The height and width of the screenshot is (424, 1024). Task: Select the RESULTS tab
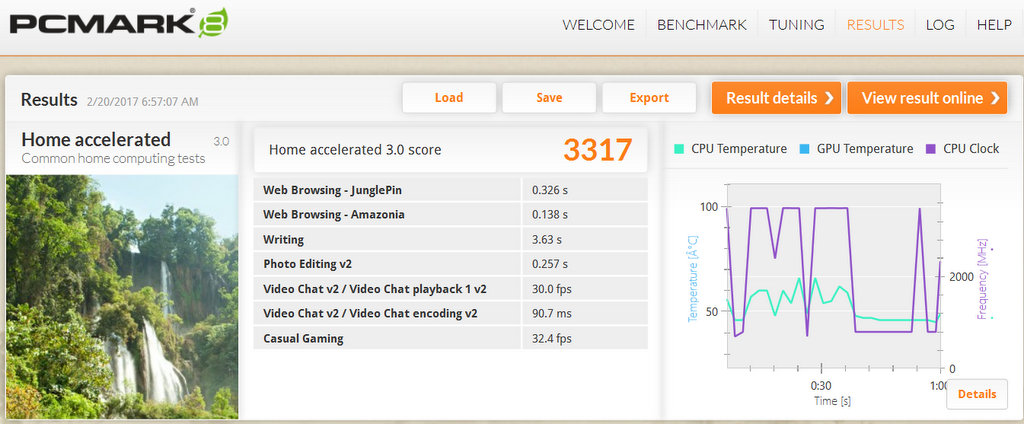(x=875, y=25)
